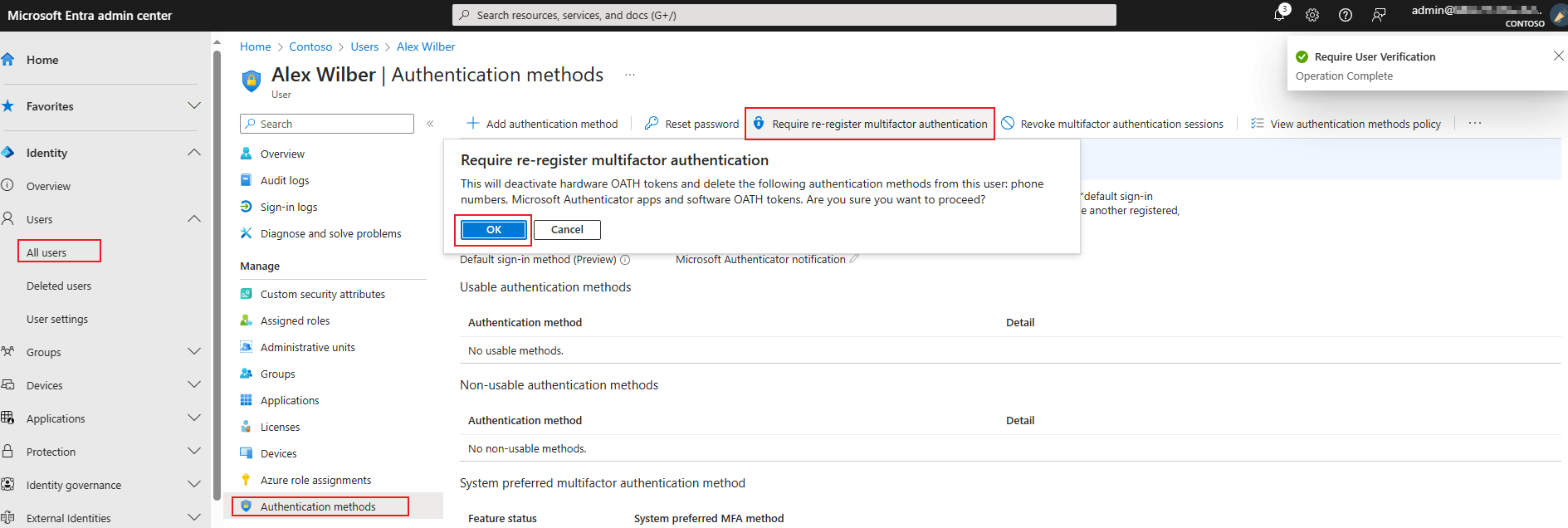The height and width of the screenshot is (528, 1568).
Task: Dismiss the Require User Verification notification
Action: point(1558,56)
